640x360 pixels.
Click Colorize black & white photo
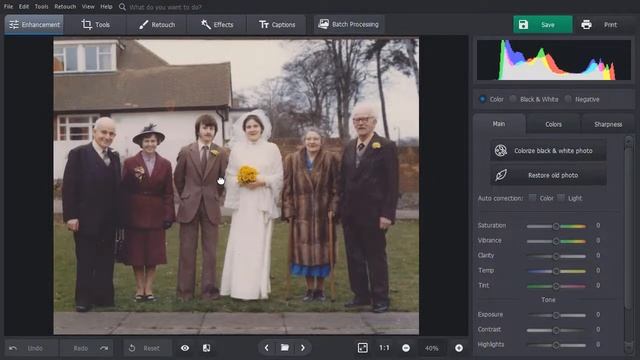pos(548,151)
